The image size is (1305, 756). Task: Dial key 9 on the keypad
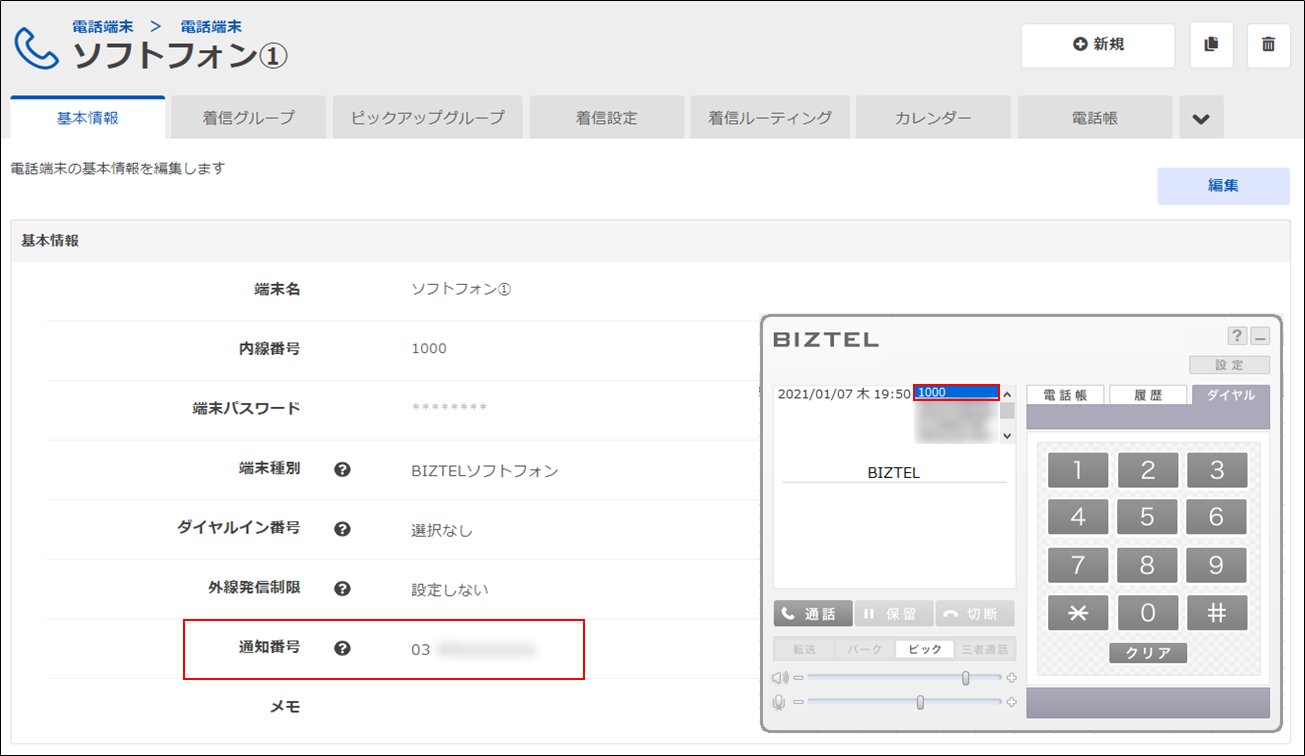tap(1217, 565)
